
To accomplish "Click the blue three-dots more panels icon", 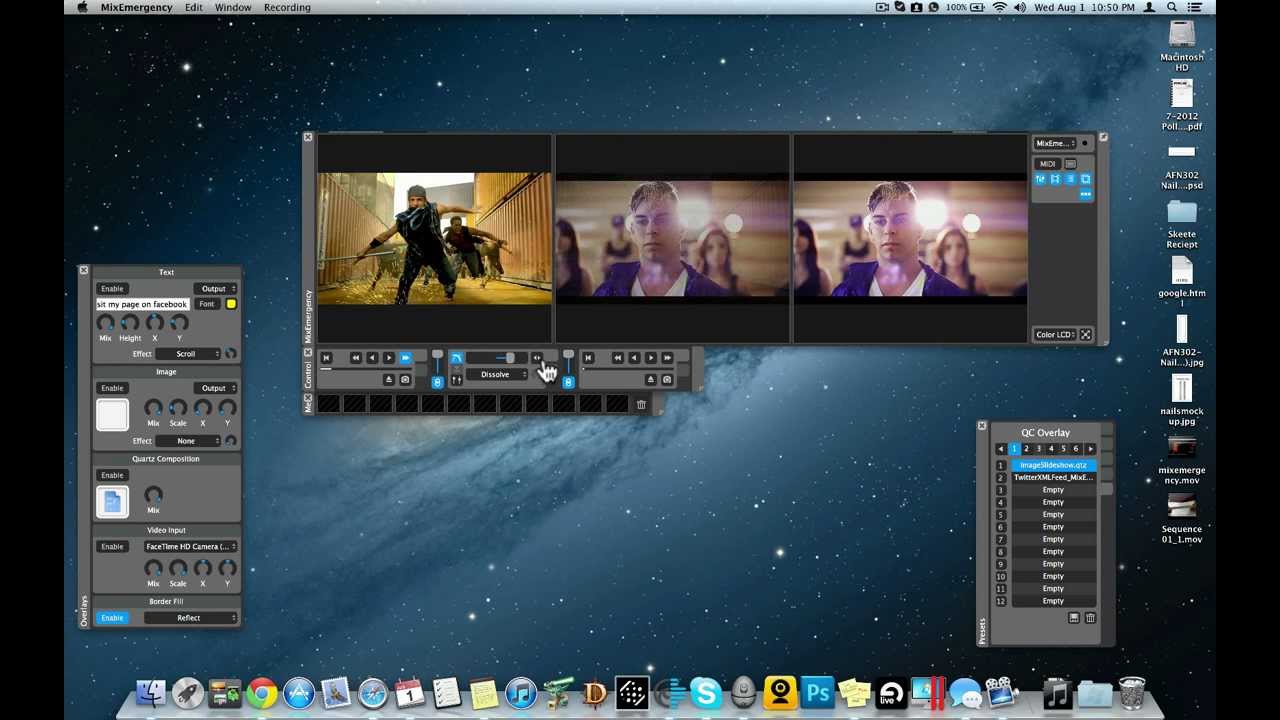I will pos(1086,194).
